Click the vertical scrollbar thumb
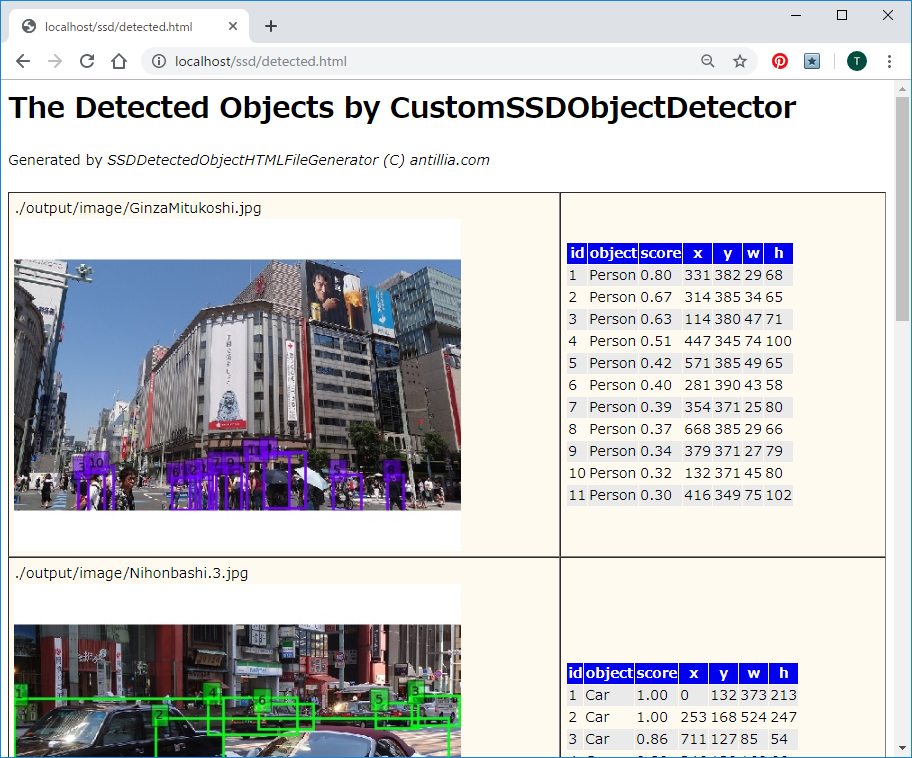 coord(902,209)
